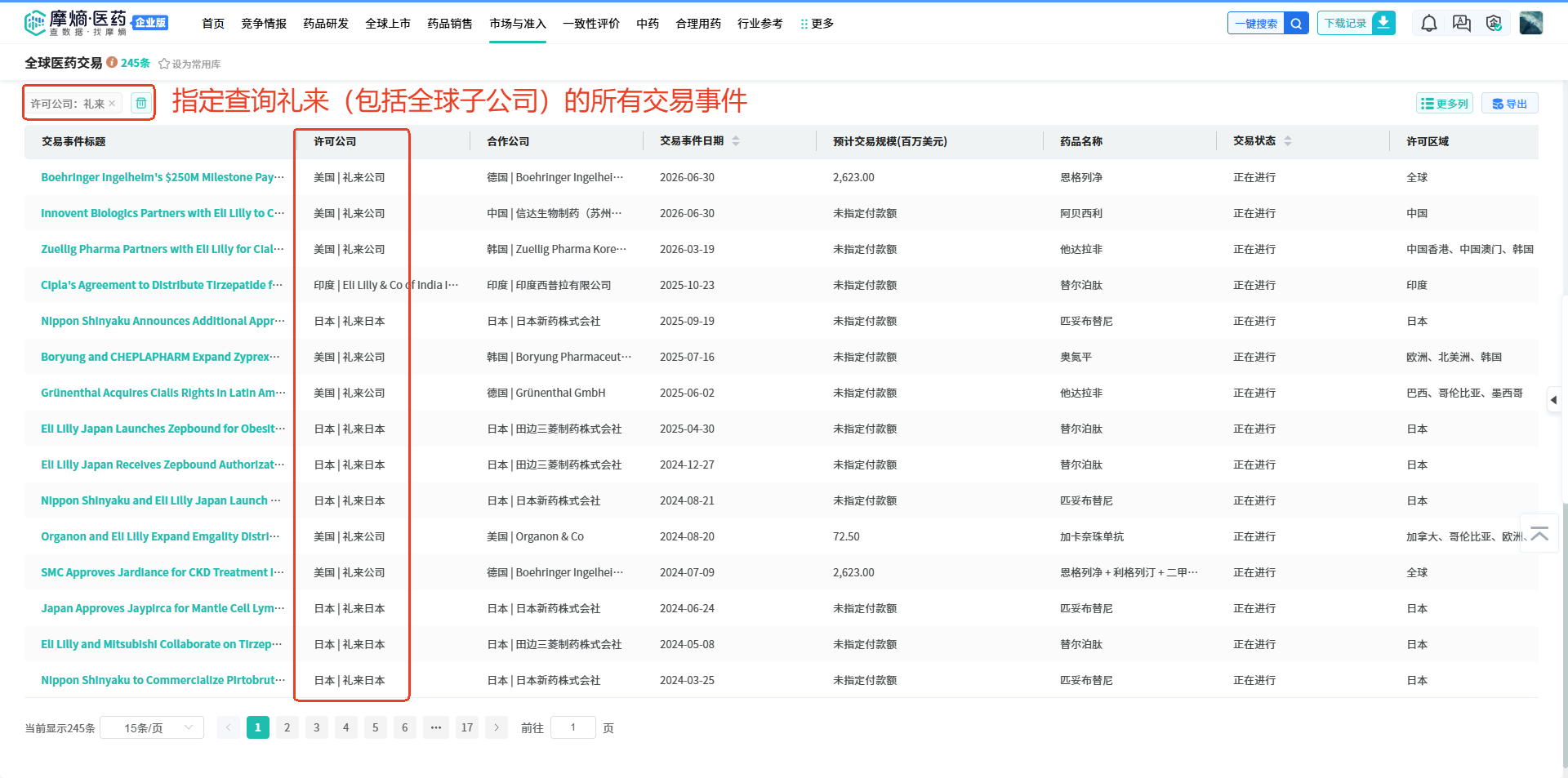This screenshot has height=778, width=1568.
Task: Open Nippon Shinyaku to Commercialize Pirtobrut link
Action: 163,680
